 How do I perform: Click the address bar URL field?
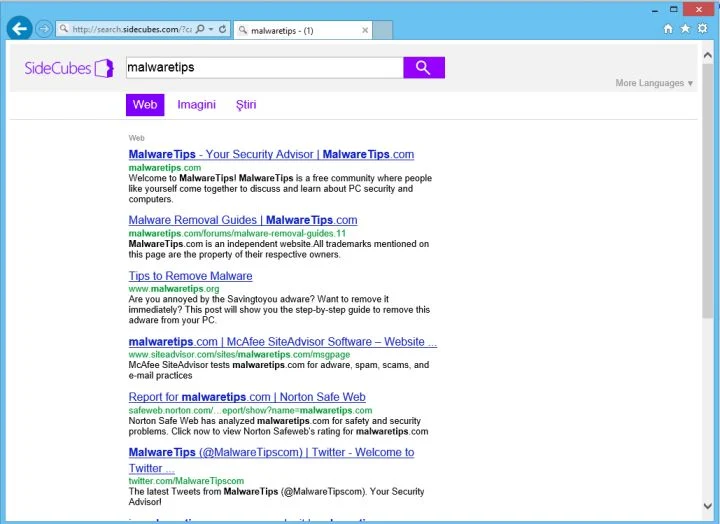click(131, 29)
